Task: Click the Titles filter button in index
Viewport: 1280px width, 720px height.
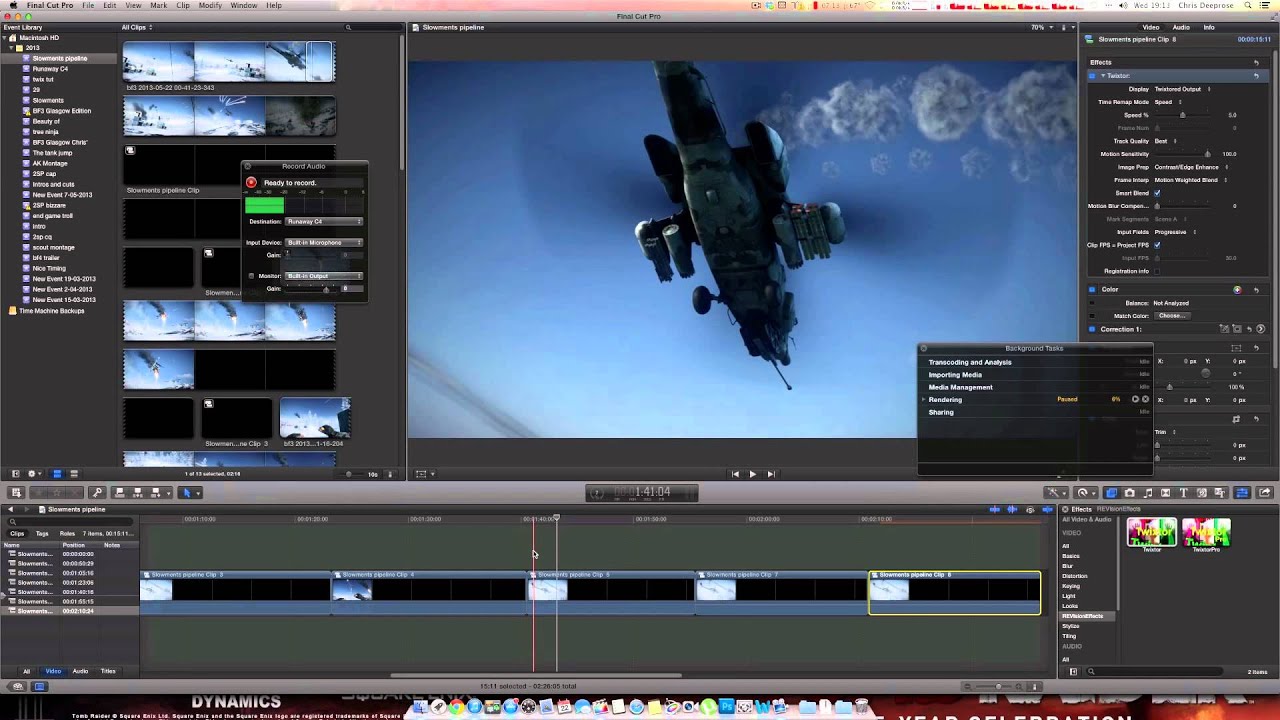Action: pos(108,671)
